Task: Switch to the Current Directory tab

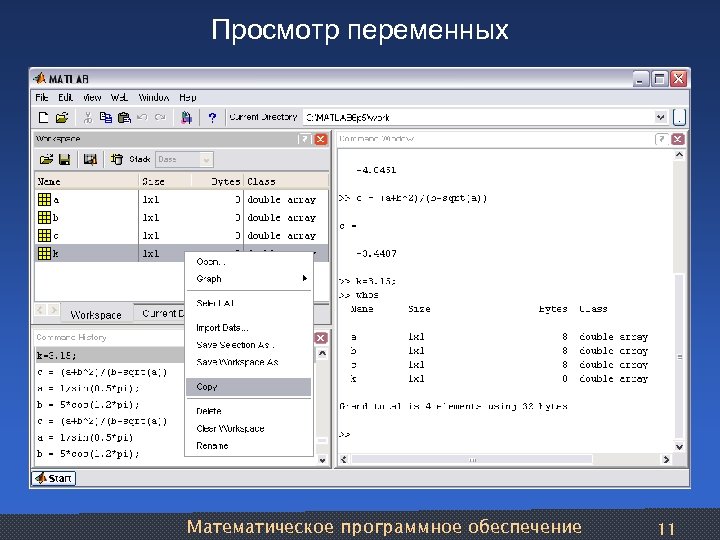Action: coord(161,313)
